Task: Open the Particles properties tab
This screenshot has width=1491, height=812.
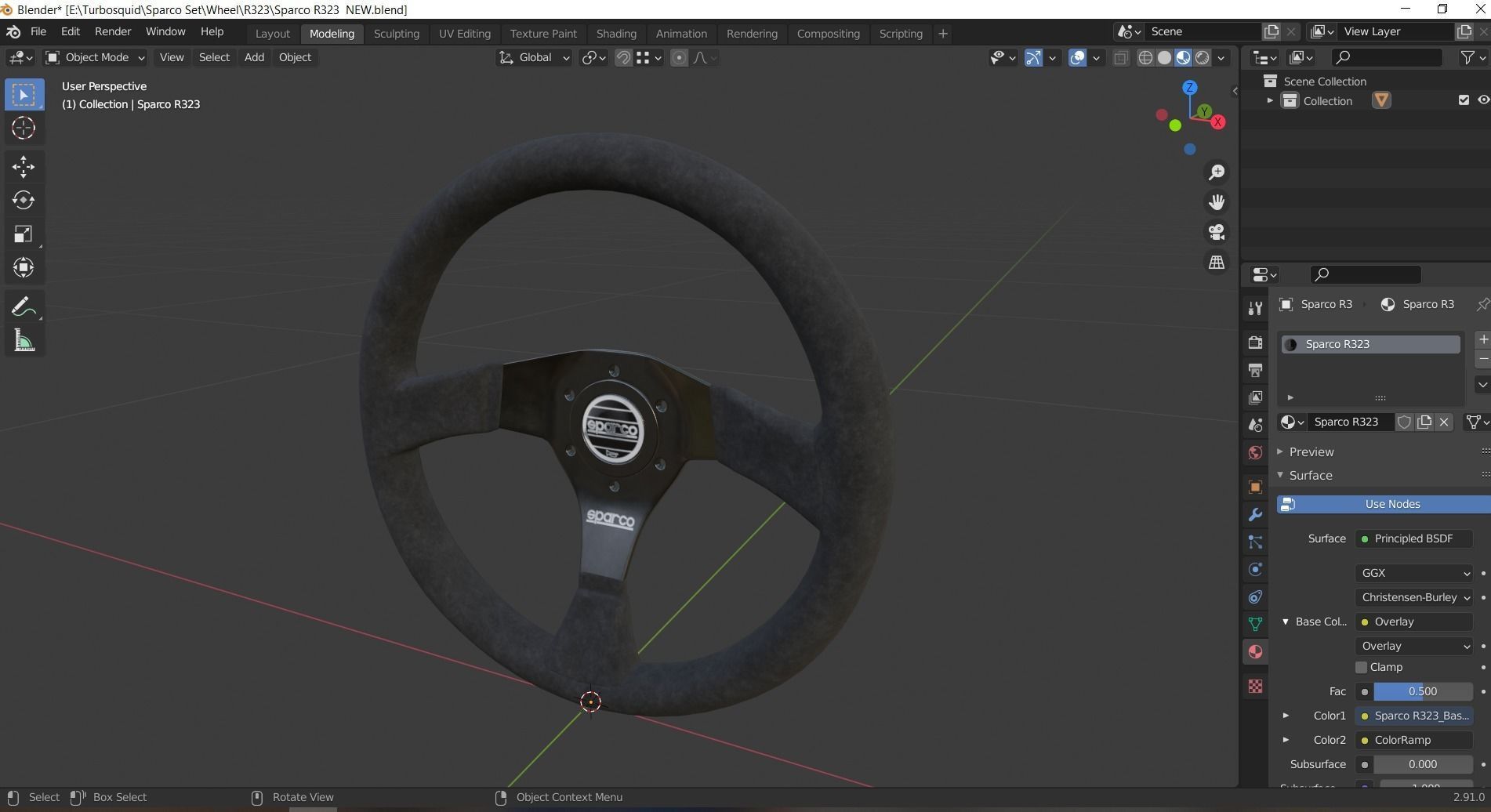Action: pyautogui.click(x=1255, y=542)
